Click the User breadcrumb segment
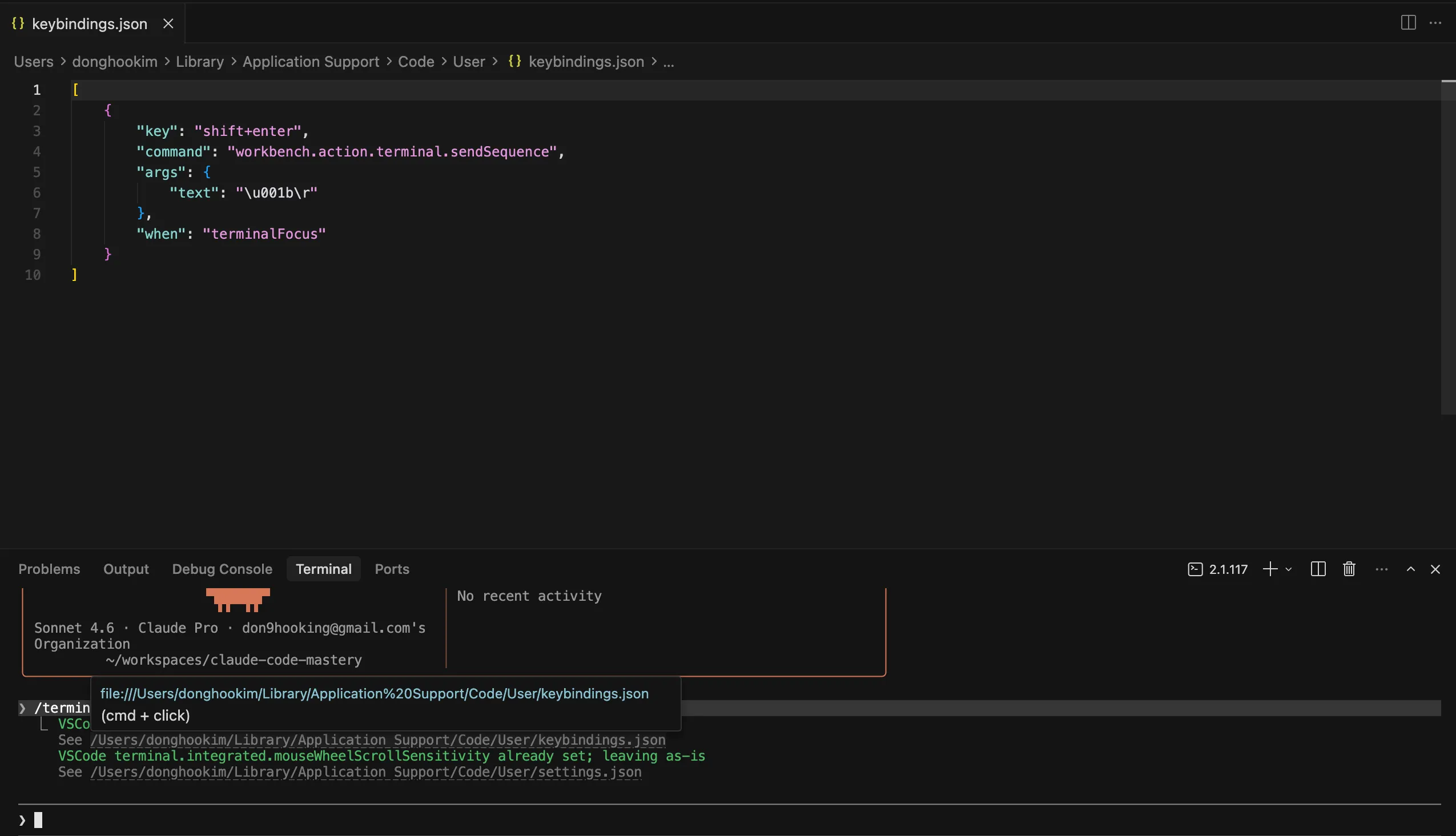Viewport: 1456px width, 836px height. click(x=469, y=62)
